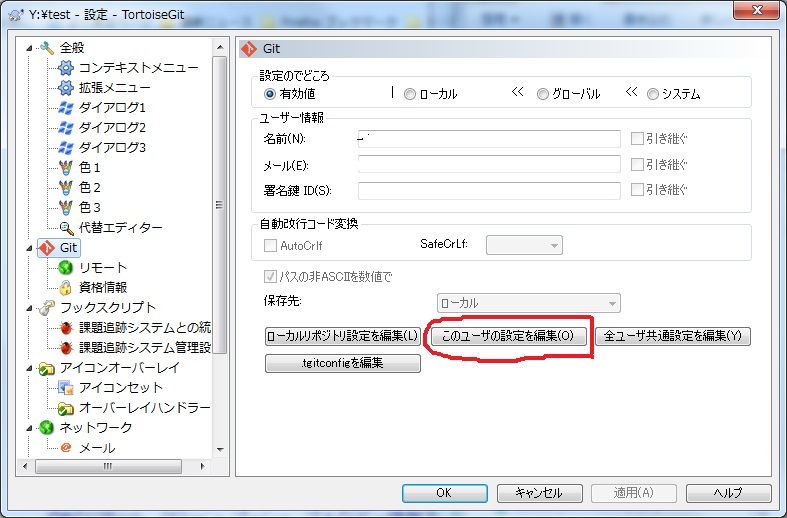Open 拡張メニュー settings page
787x518 pixels.
[x=114, y=88]
